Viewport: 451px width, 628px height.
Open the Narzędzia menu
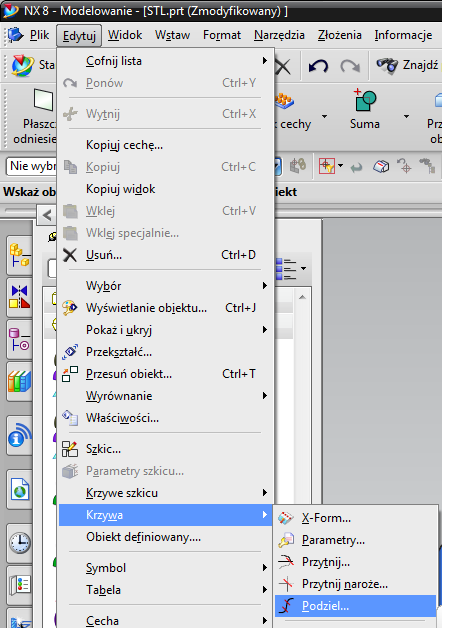click(x=279, y=35)
